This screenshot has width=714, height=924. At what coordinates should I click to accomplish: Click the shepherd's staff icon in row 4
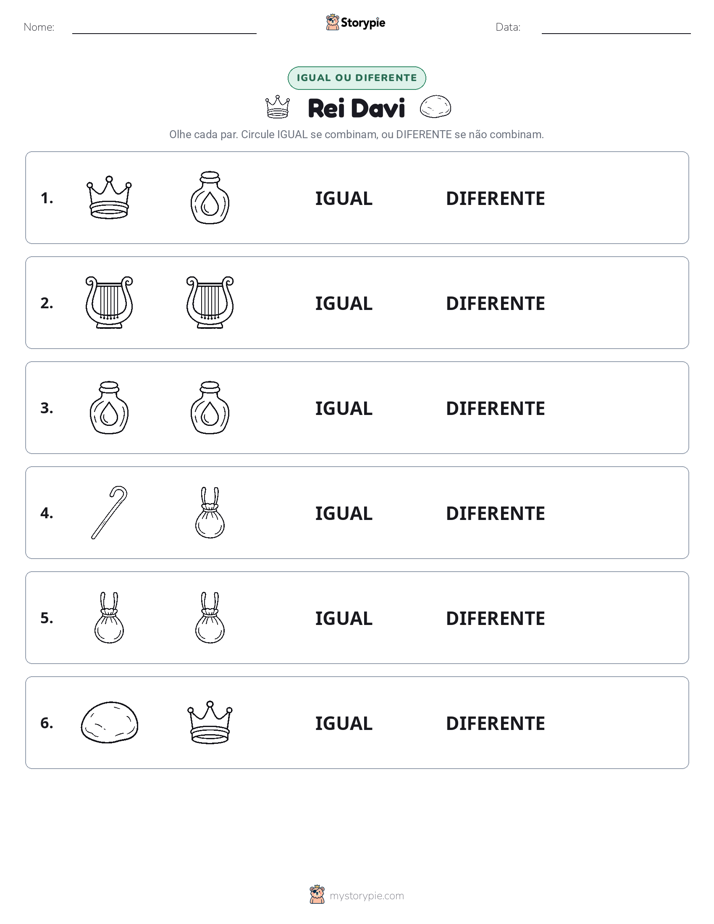(x=109, y=513)
